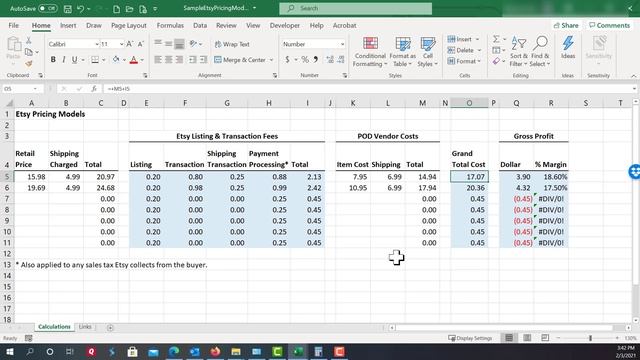Toggle italic formatting
Viewport: 640px width, 360px height.
point(64,60)
